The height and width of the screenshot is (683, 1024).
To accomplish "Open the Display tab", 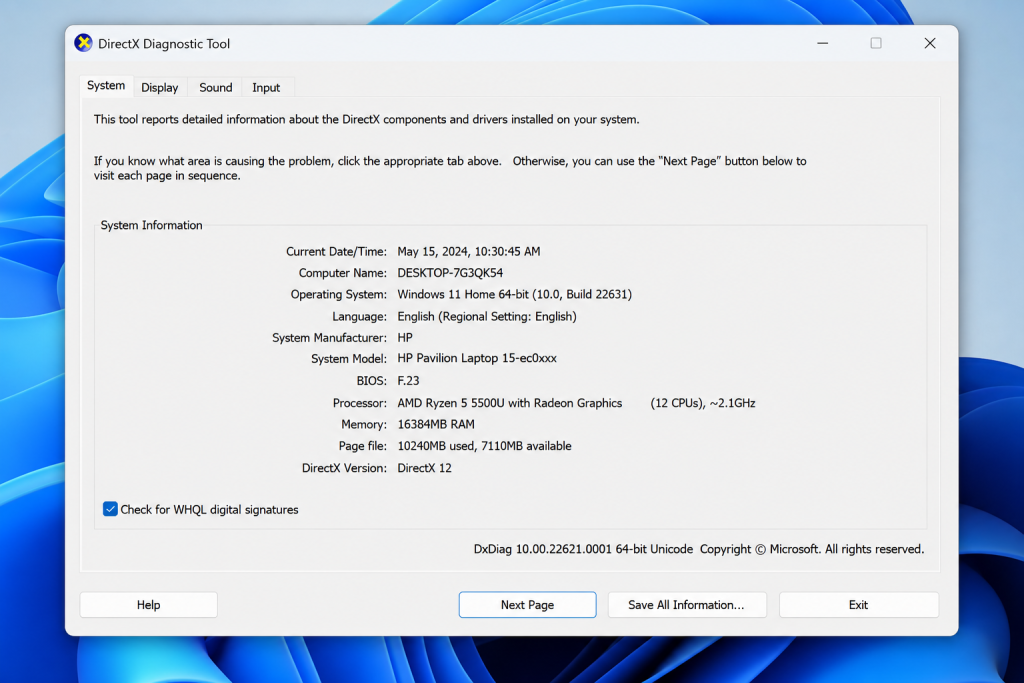I will pos(159,87).
